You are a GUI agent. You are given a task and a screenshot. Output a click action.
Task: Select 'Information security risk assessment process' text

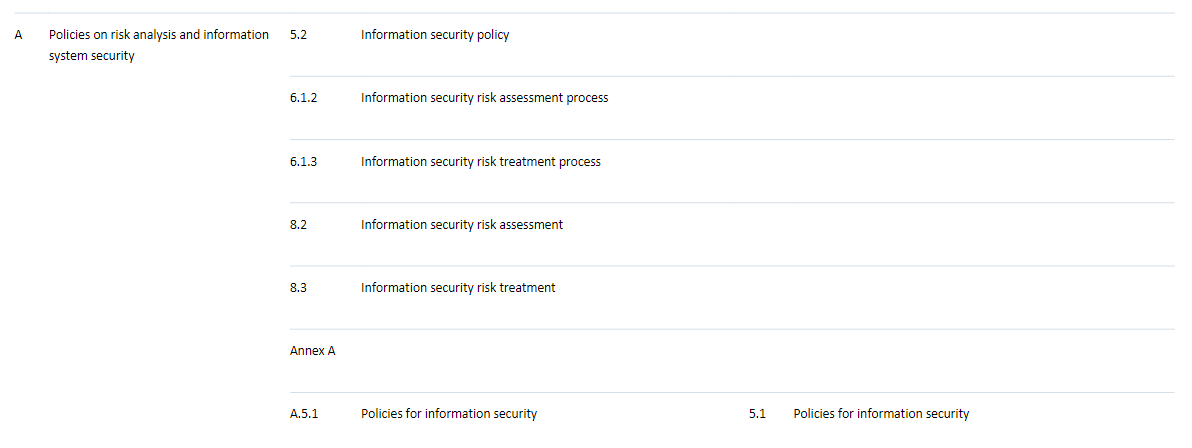tap(484, 98)
